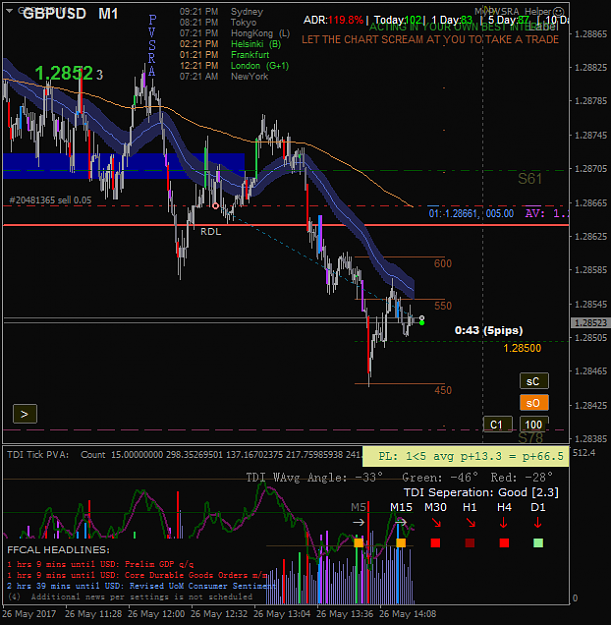
Task: Click the PL summary yellow box
Action: 466,456
